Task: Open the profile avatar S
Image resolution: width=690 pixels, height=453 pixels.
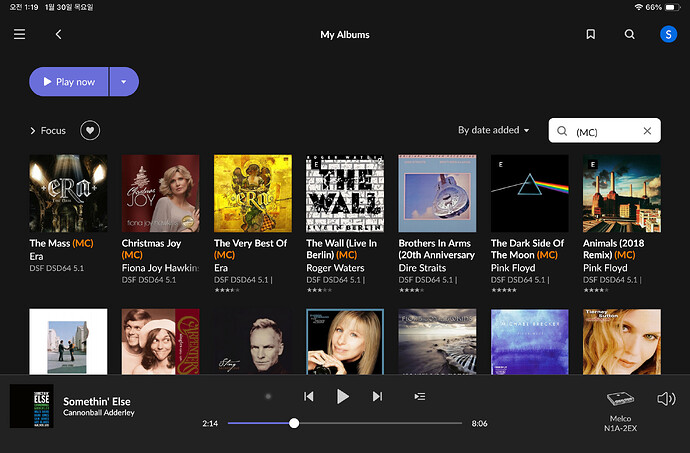Action: click(668, 34)
